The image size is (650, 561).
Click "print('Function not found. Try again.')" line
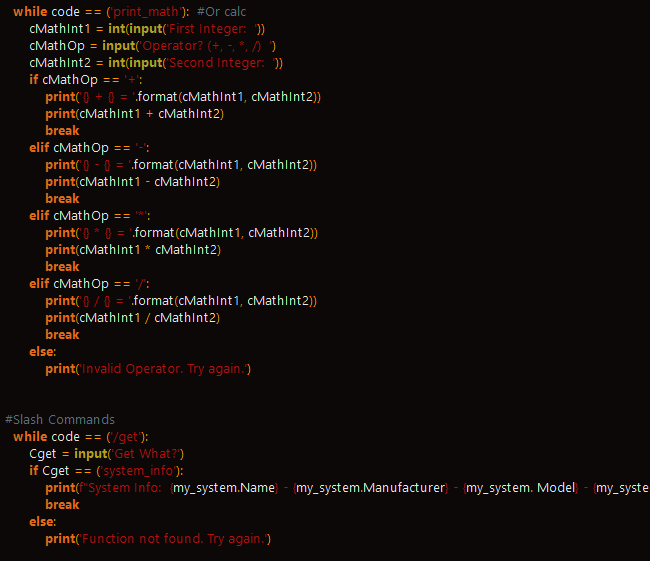158,539
